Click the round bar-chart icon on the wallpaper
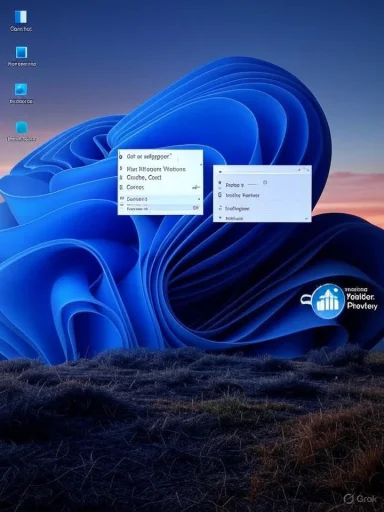This screenshot has height=512, width=384. [327, 301]
